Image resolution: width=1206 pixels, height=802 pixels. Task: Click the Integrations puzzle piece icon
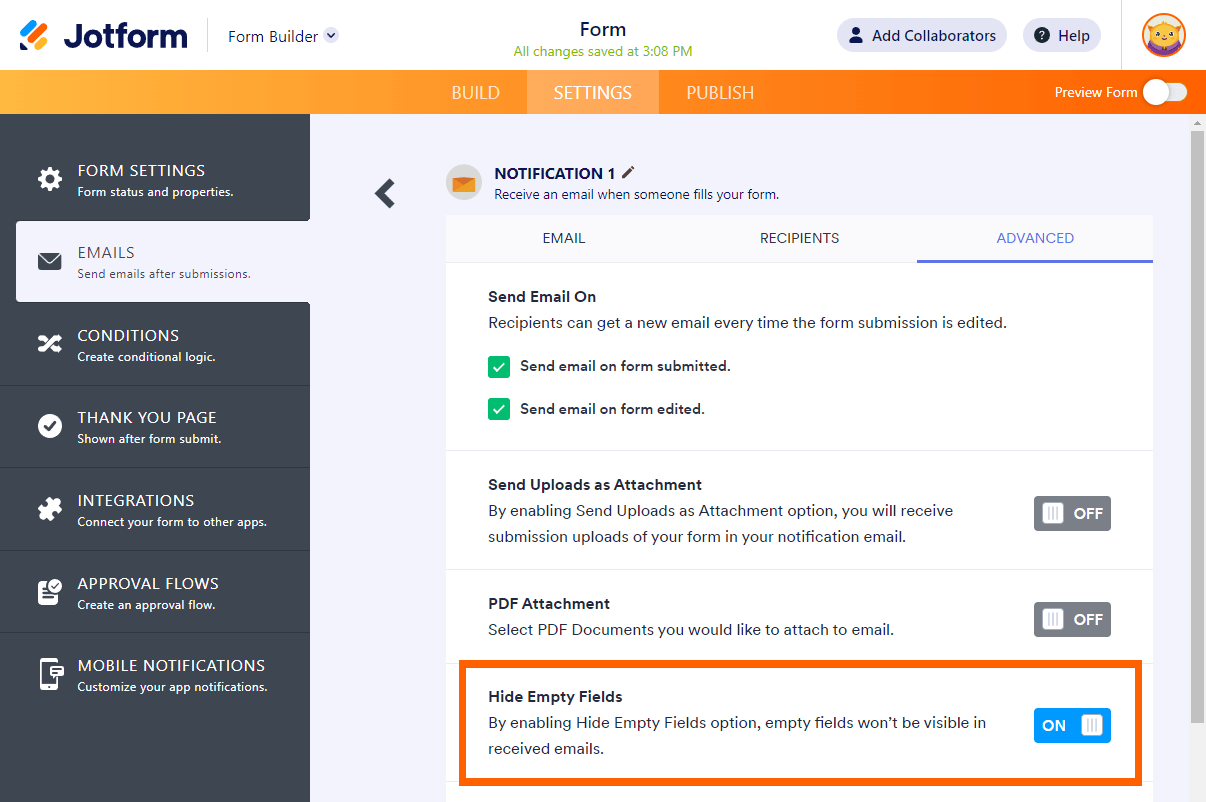point(49,509)
